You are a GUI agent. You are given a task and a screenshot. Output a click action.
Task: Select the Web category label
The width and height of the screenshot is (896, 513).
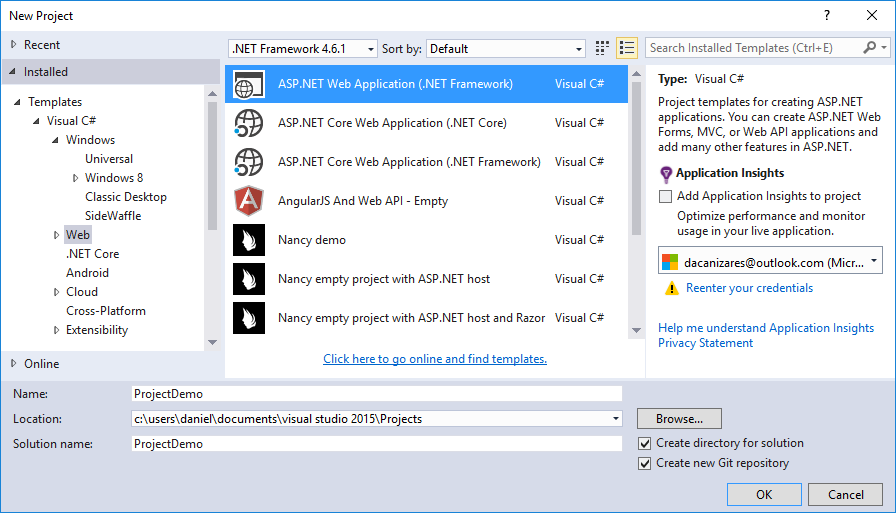(x=78, y=235)
